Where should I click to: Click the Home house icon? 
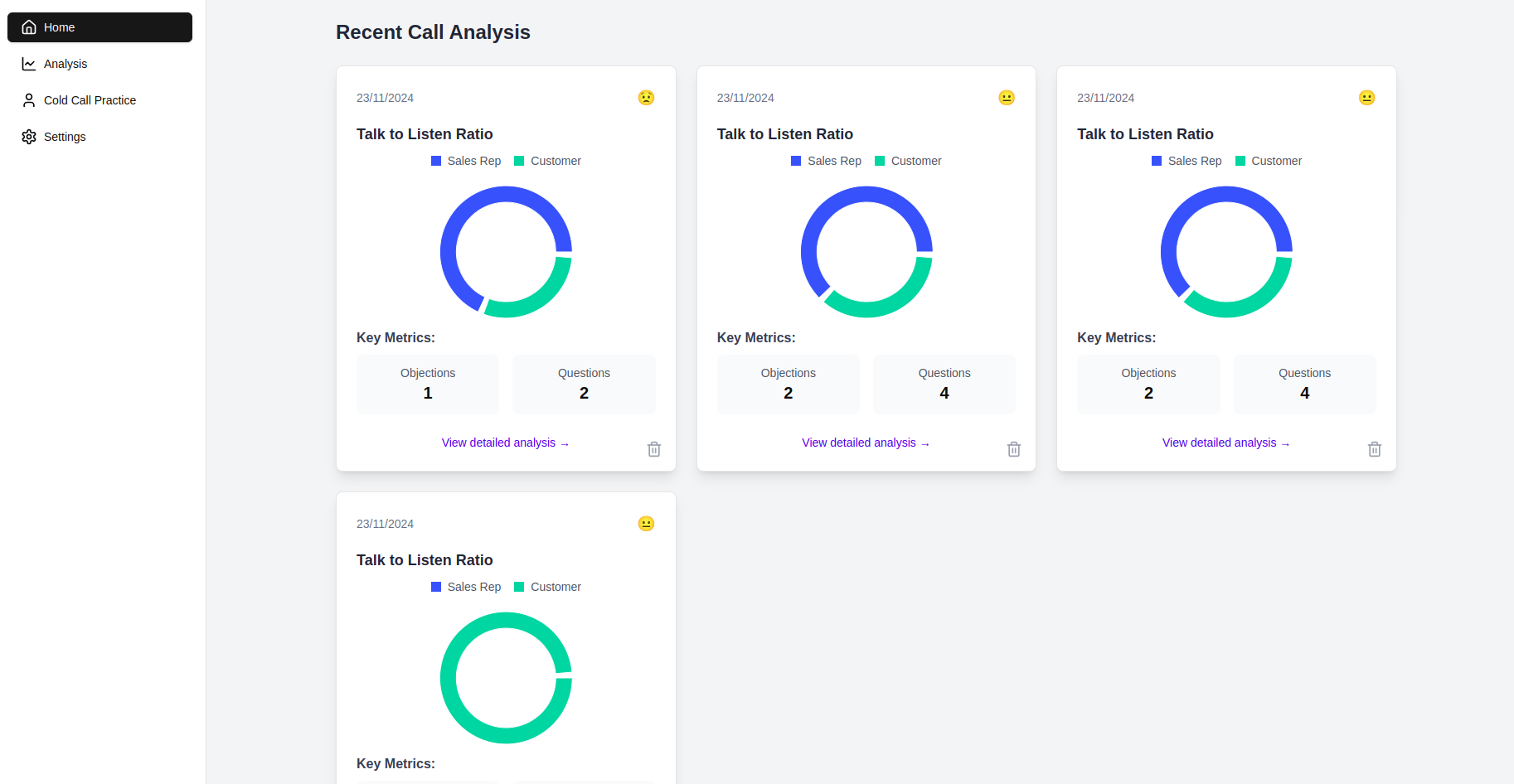[29, 27]
